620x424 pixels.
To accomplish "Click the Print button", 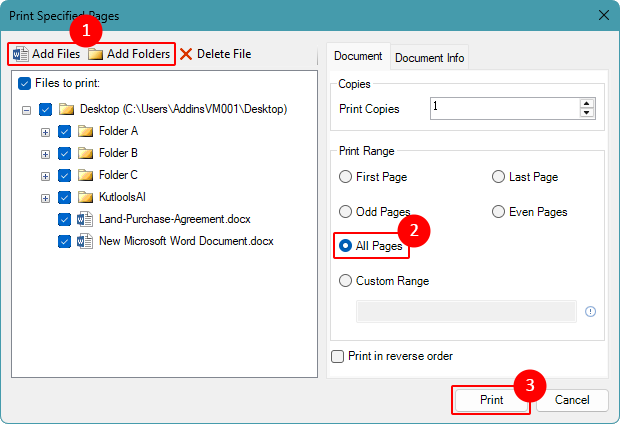I will [491, 400].
